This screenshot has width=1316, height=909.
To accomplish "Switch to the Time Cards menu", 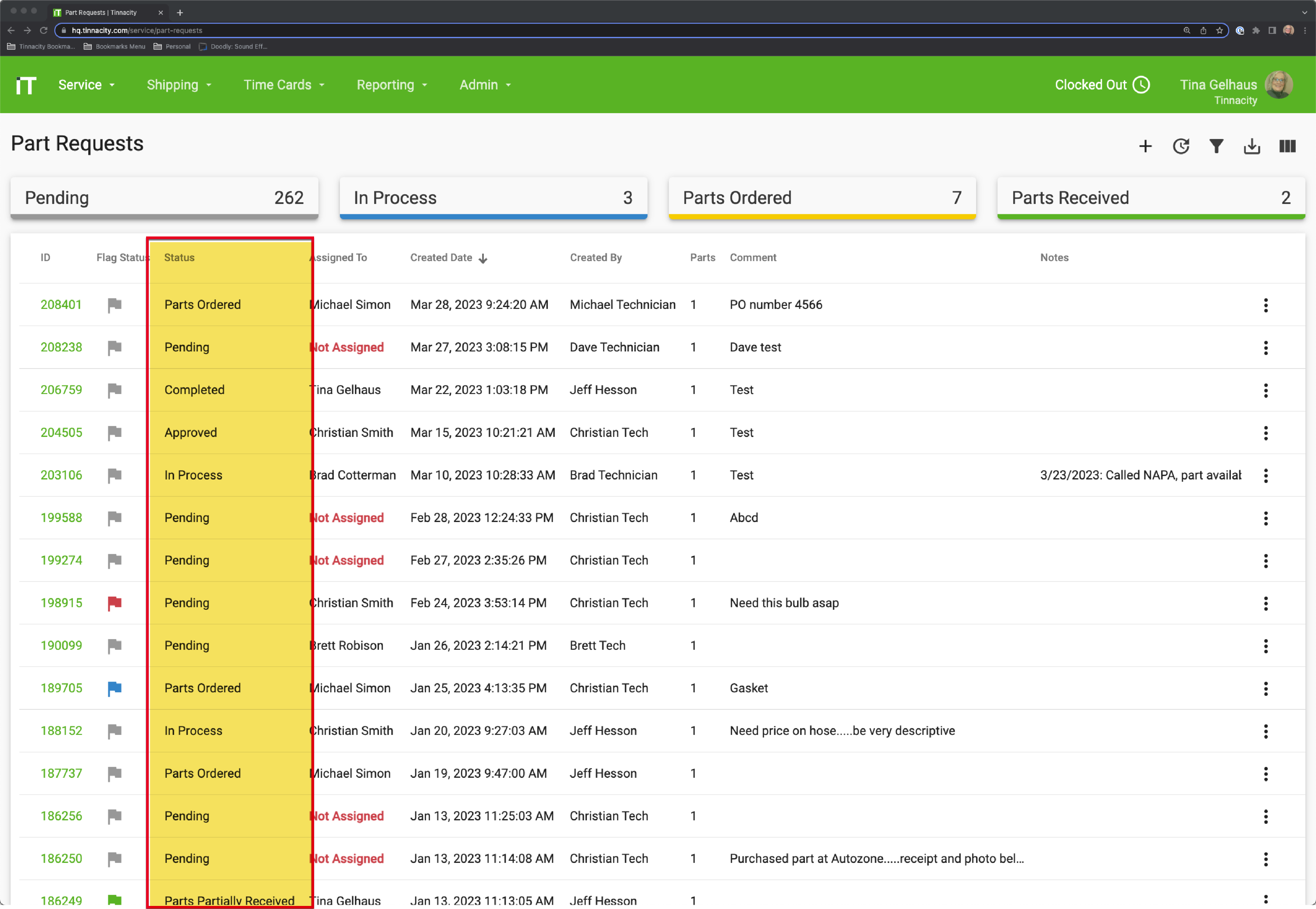I will pyautogui.click(x=283, y=85).
